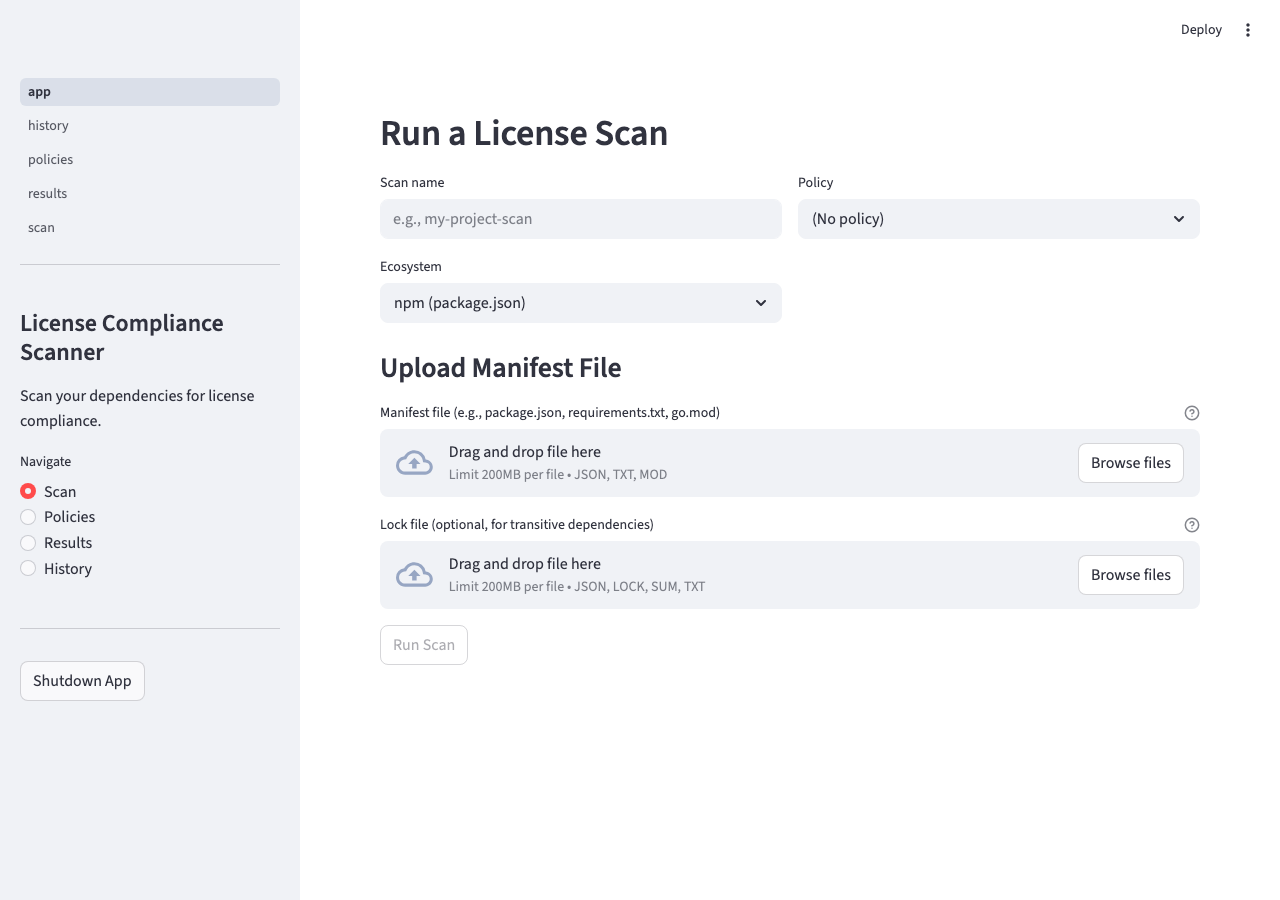Click Browse files for the manifest file
This screenshot has height=900, width=1280.
pos(1130,462)
